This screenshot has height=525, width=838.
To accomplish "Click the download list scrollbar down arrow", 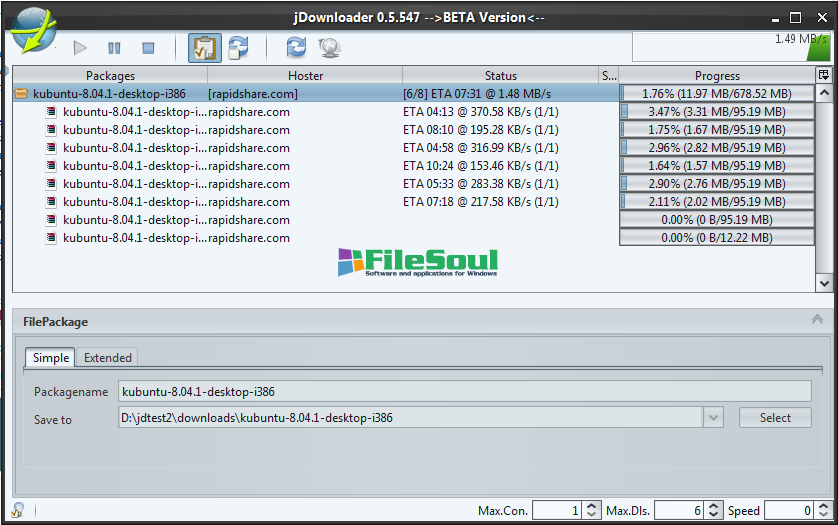I will (x=824, y=283).
